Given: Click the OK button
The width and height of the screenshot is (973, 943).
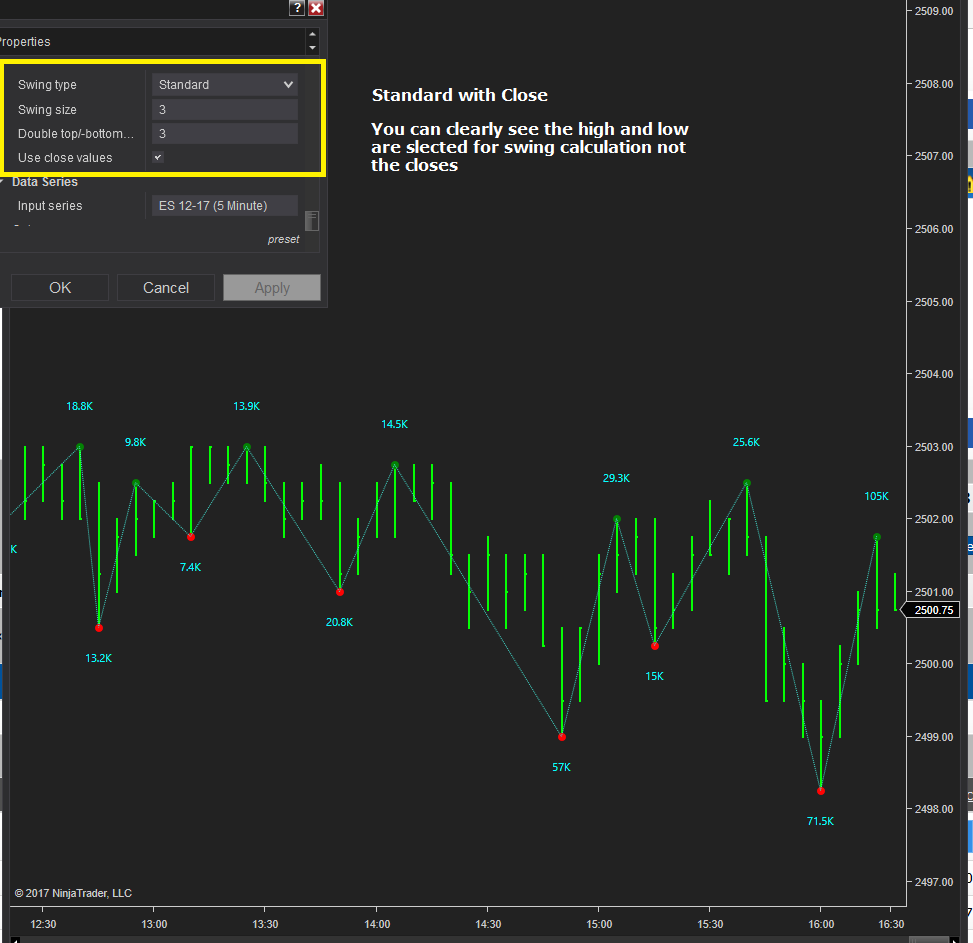Looking at the screenshot, I should click(60, 288).
